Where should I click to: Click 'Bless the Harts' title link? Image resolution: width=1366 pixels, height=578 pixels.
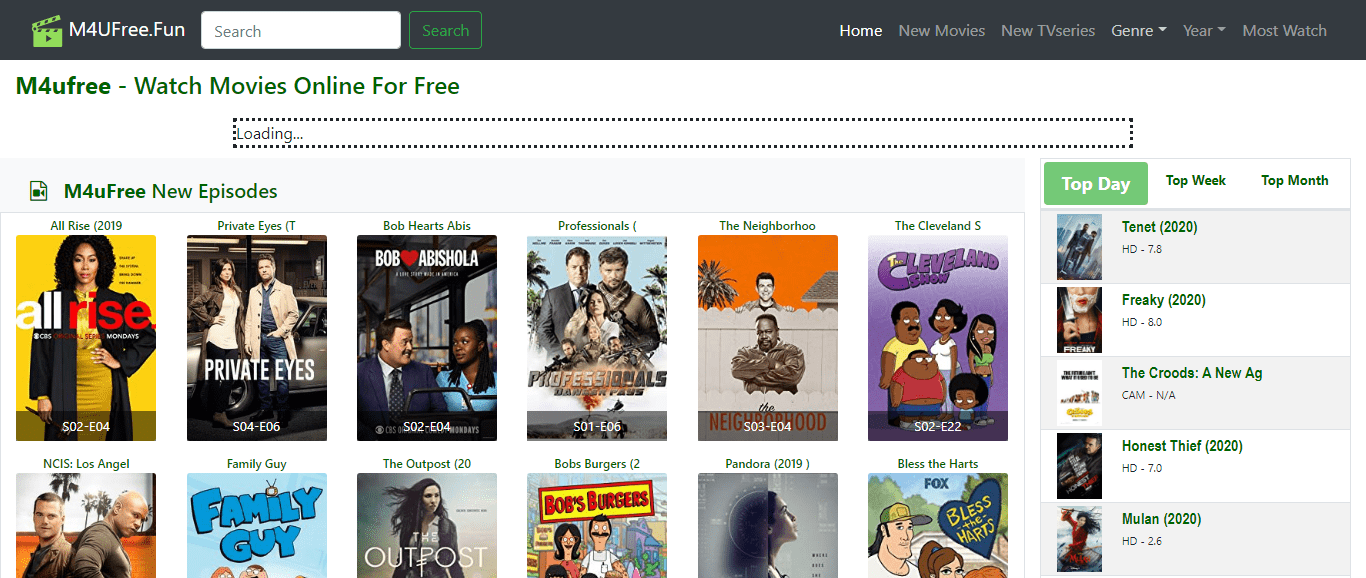coord(938,463)
